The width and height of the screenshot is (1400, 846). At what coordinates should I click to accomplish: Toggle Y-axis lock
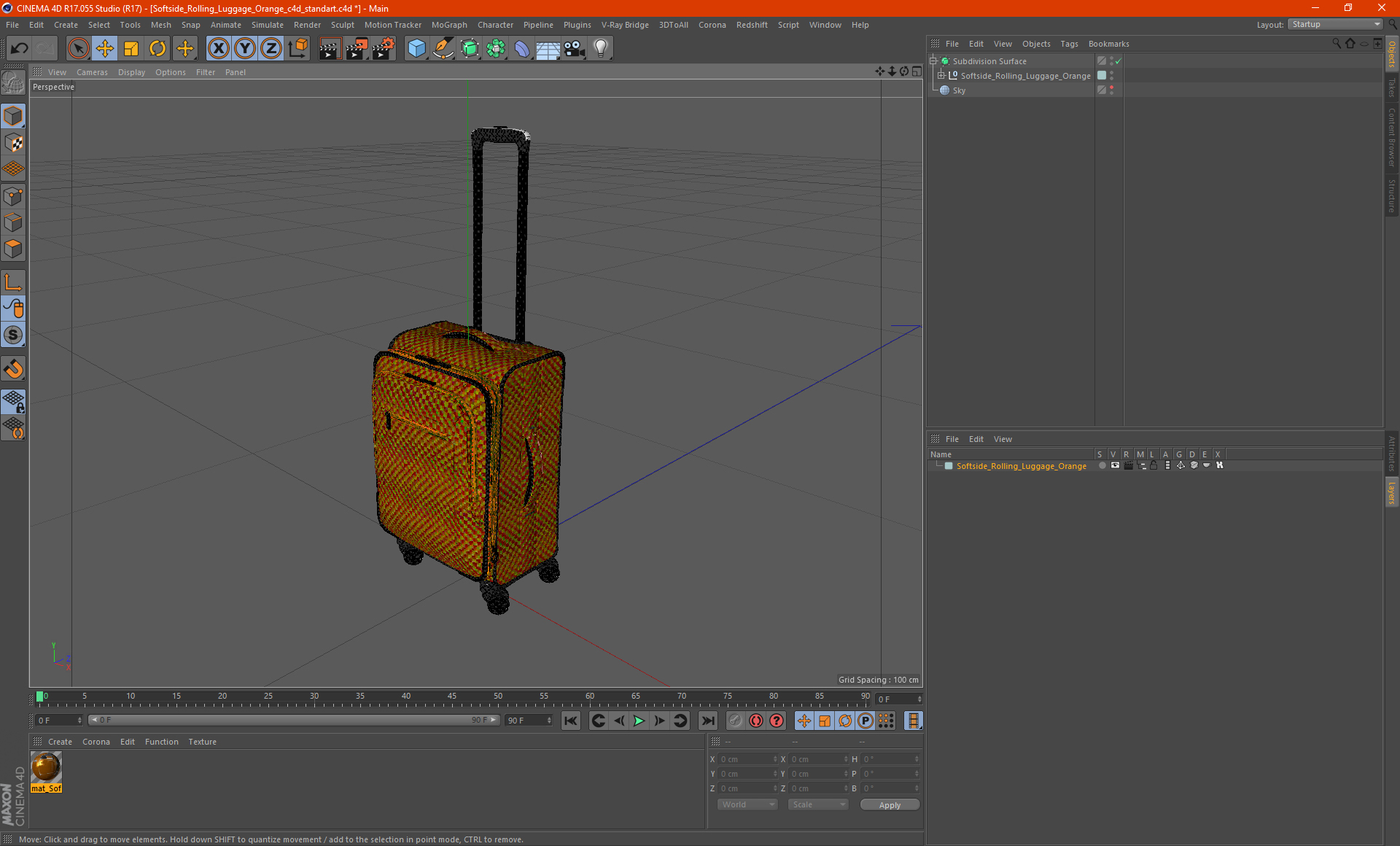pos(245,49)
